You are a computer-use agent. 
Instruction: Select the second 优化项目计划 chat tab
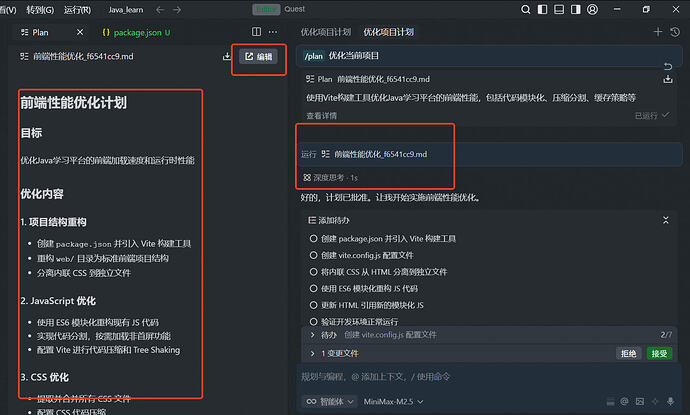[389, 32]
